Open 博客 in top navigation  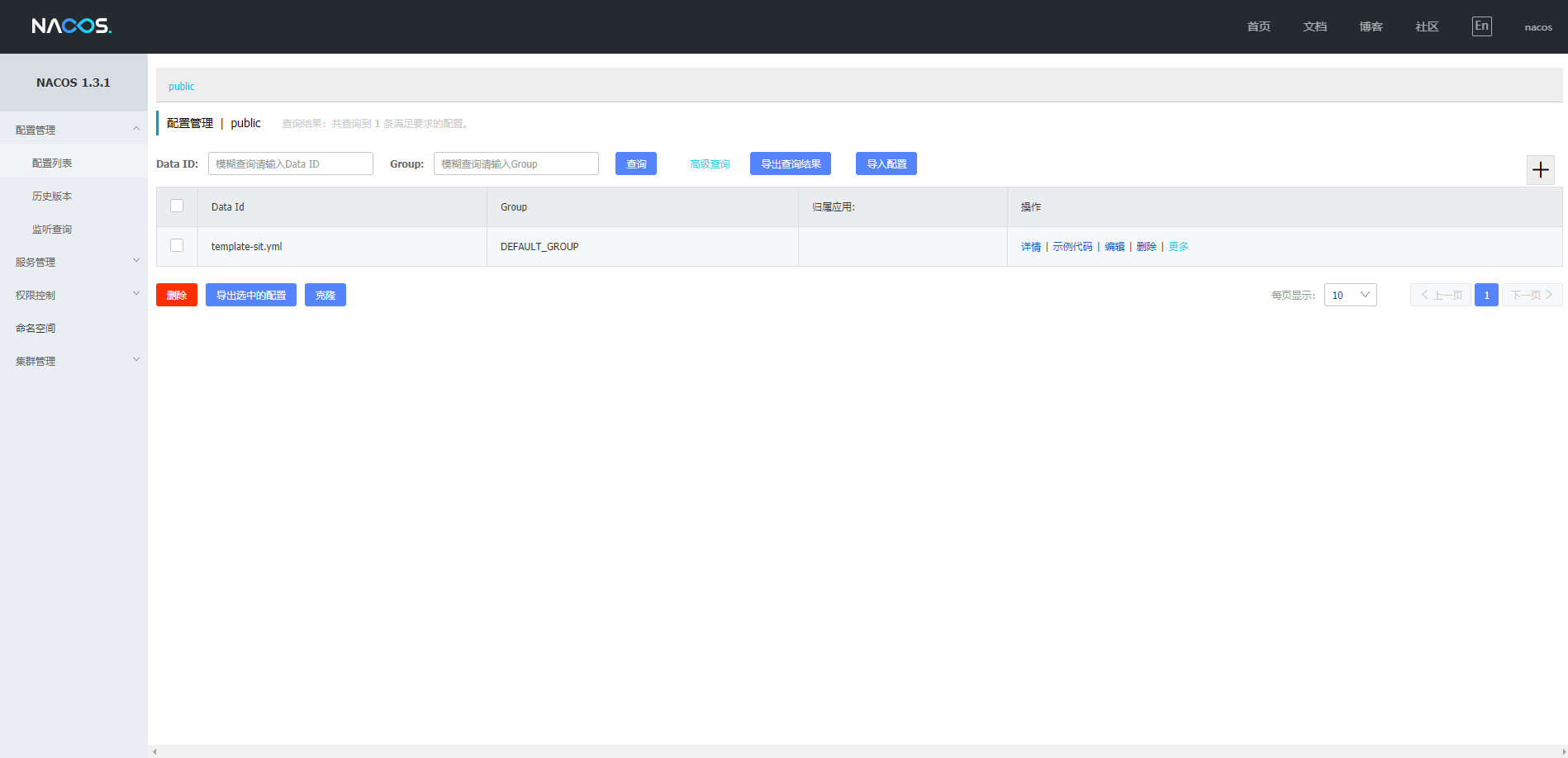coord(1371,26)
